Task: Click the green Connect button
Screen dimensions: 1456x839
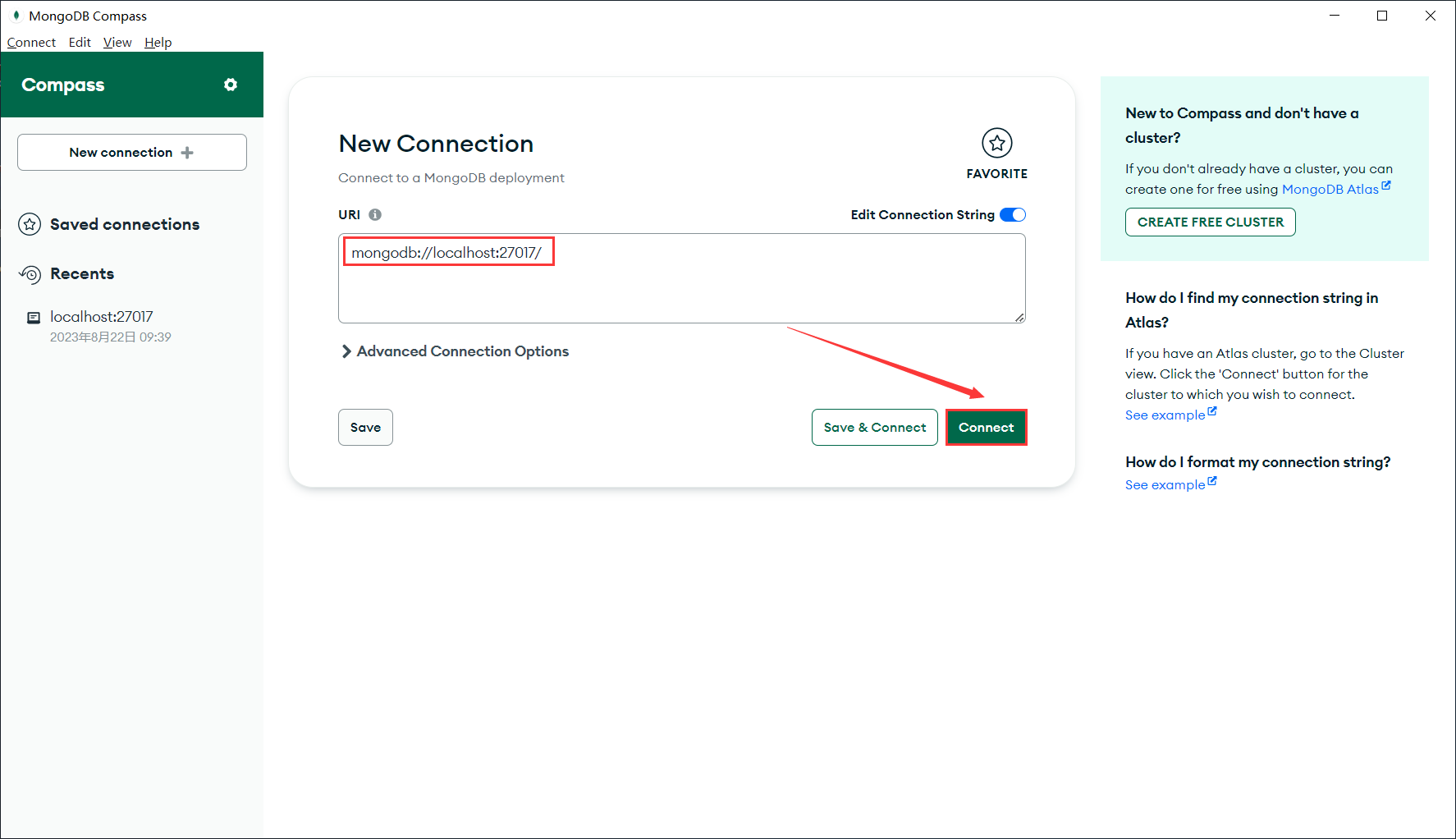Action: 986,428
